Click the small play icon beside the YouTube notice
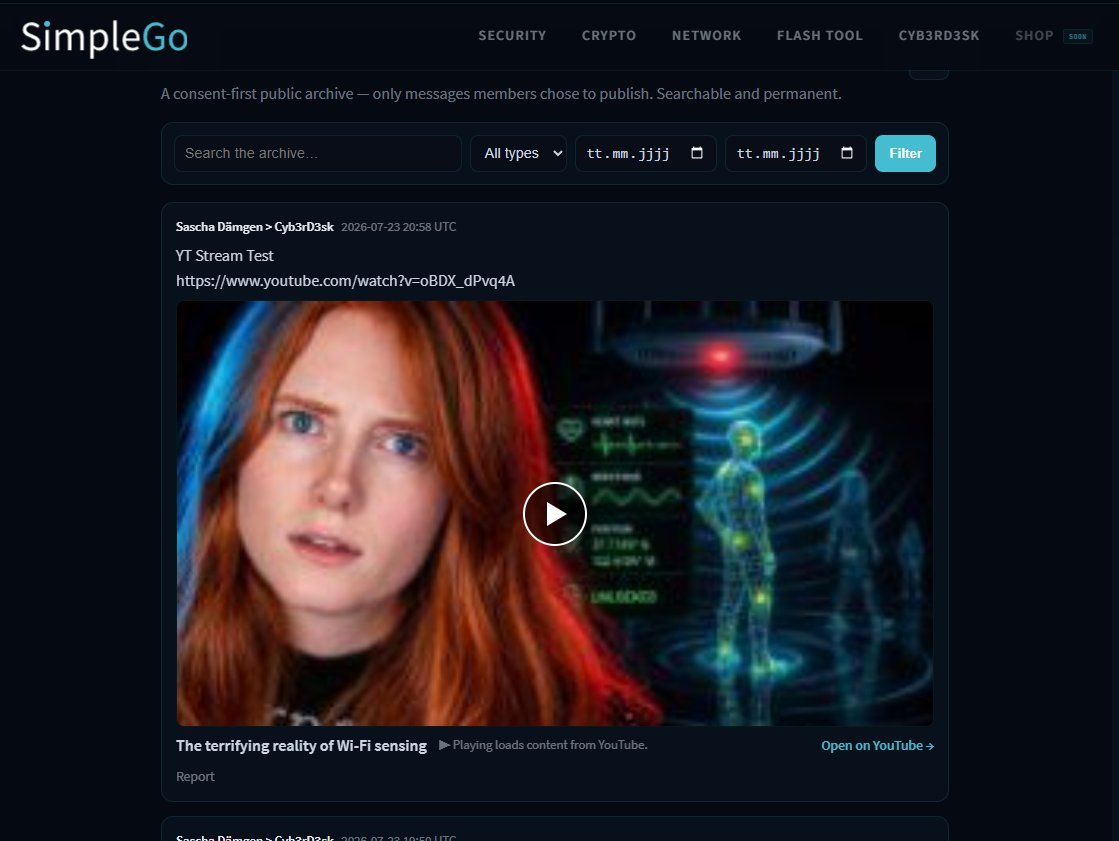 (444, 745)
